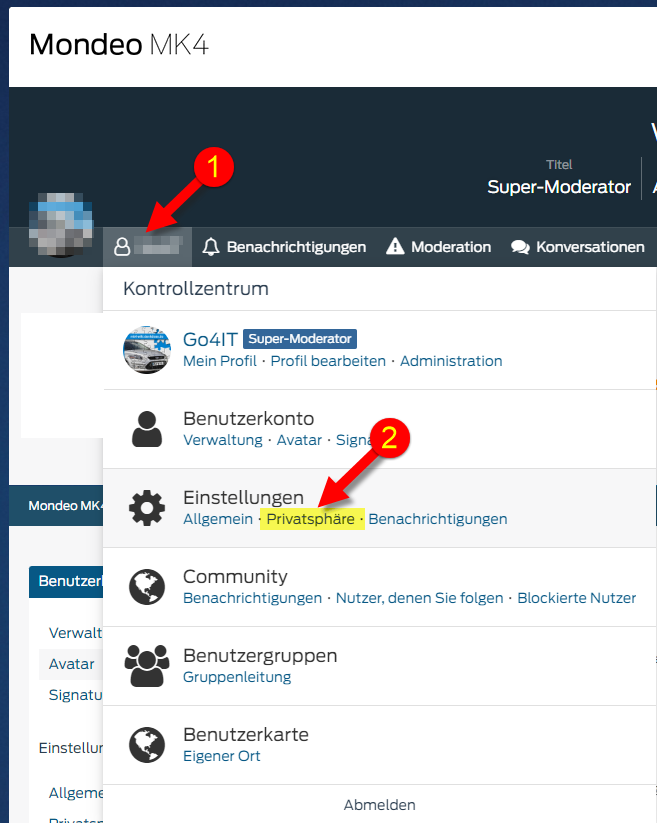Open the Administration link
657x823 pixels.
point(451,361)
